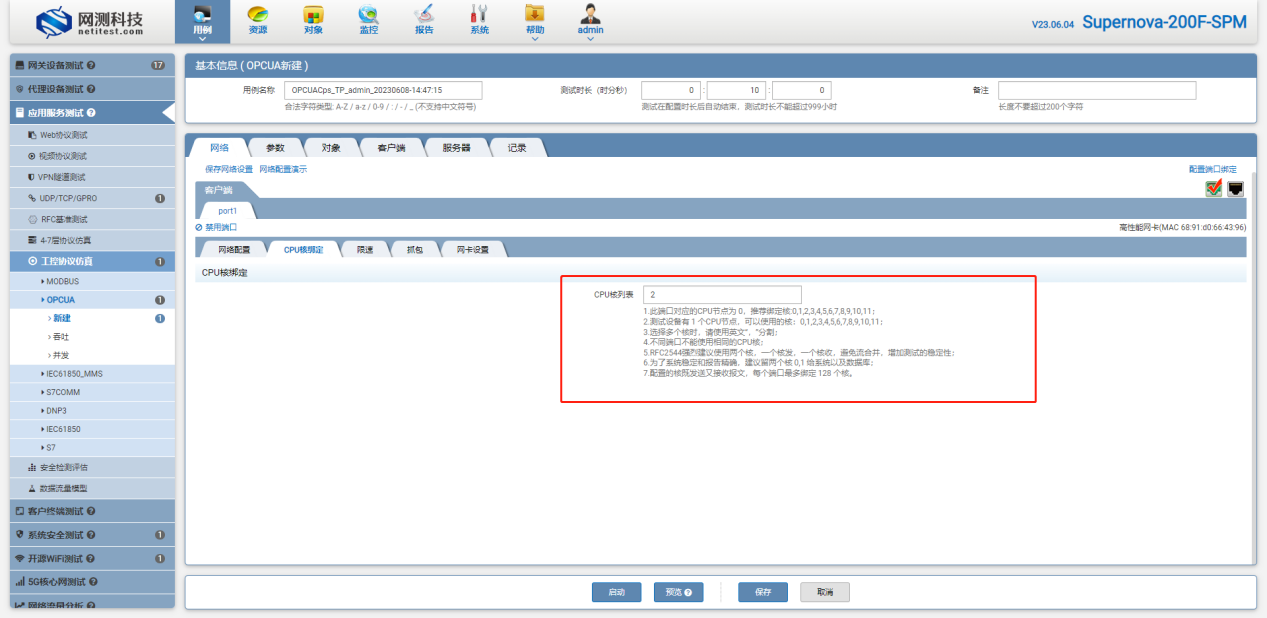The width and height of the screenshot is (1267, 618).
Task: Click help icon beside 网关设备测试
Action: coord(91,65)
